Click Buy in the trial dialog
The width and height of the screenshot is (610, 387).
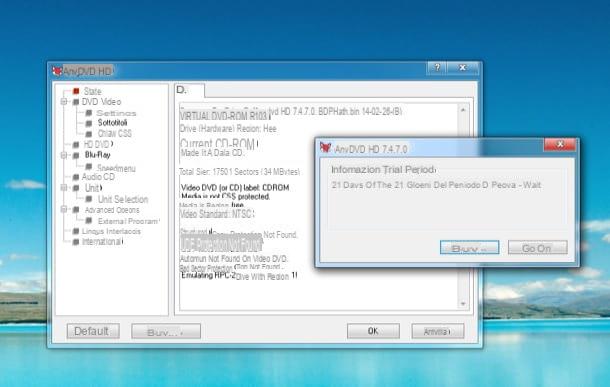pos(470,248)
